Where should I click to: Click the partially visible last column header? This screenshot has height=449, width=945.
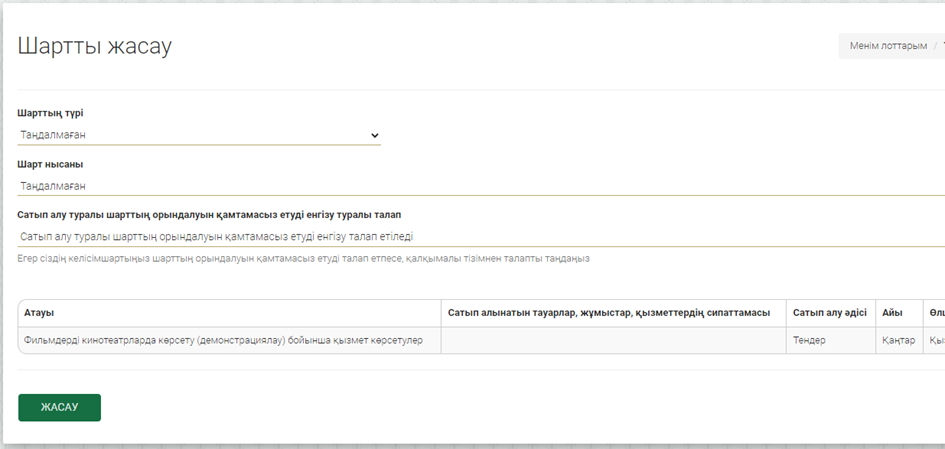pos(935,313)
